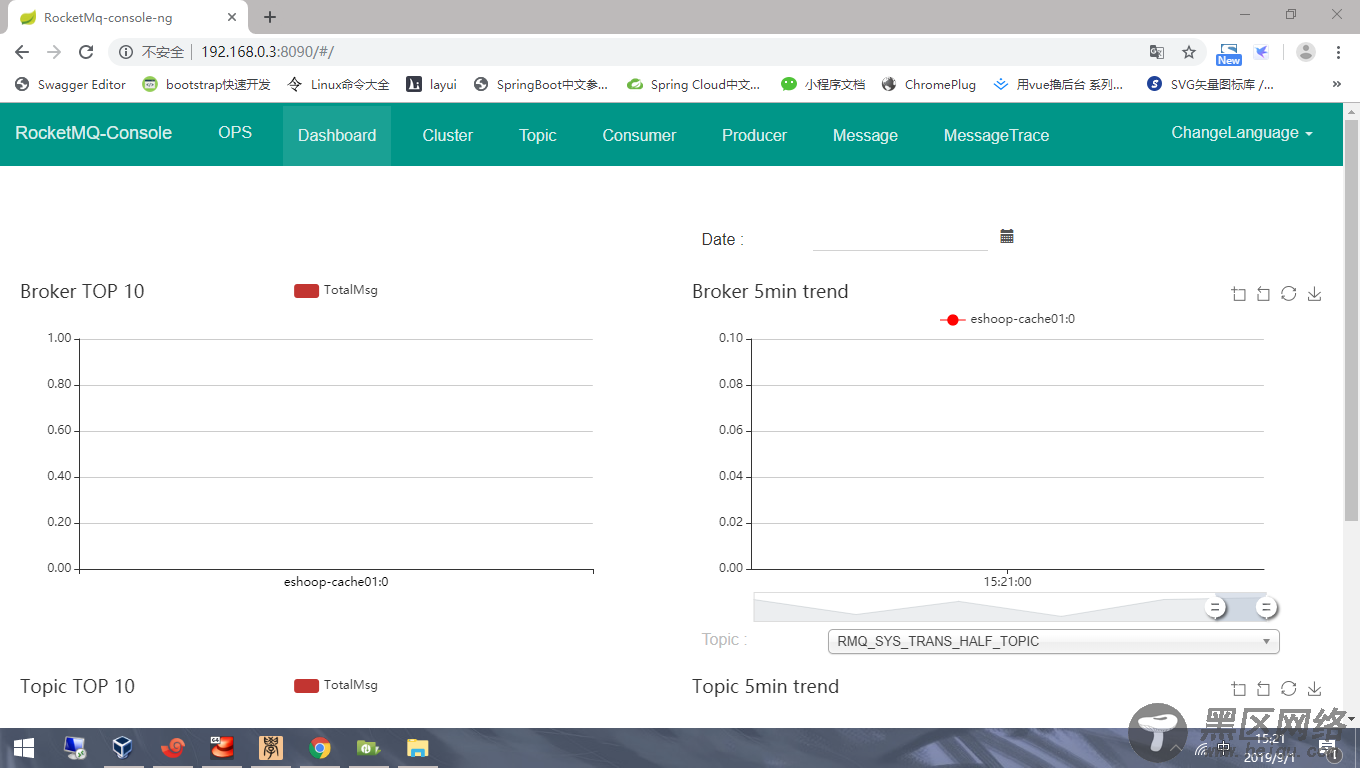
Task: Expand the ChangeLanguage dropdown
Action: click(1242, 133)
